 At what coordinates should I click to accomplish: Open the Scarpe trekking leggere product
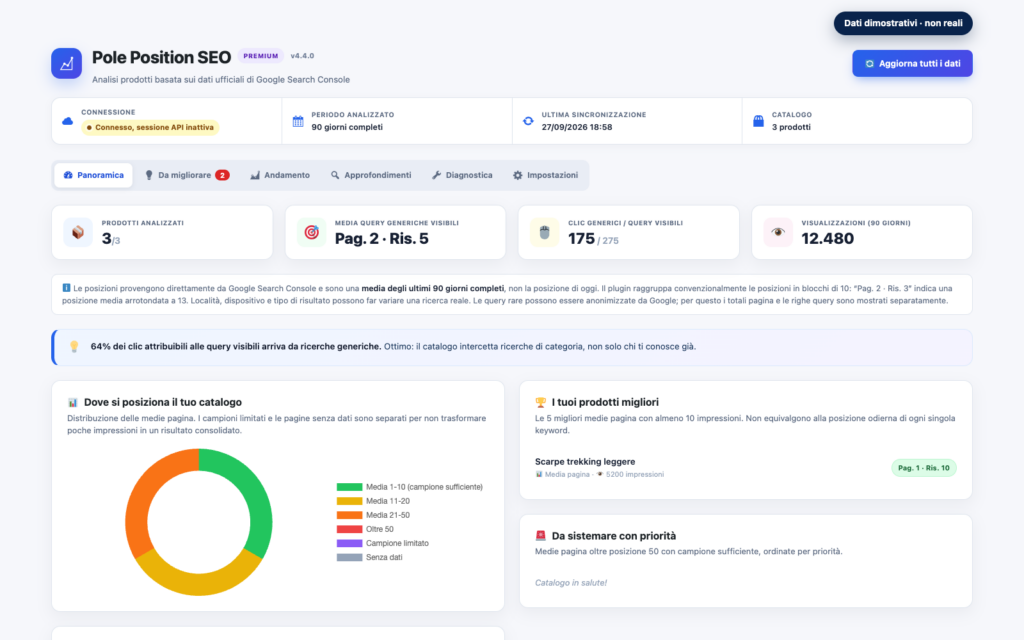(584, 461)
